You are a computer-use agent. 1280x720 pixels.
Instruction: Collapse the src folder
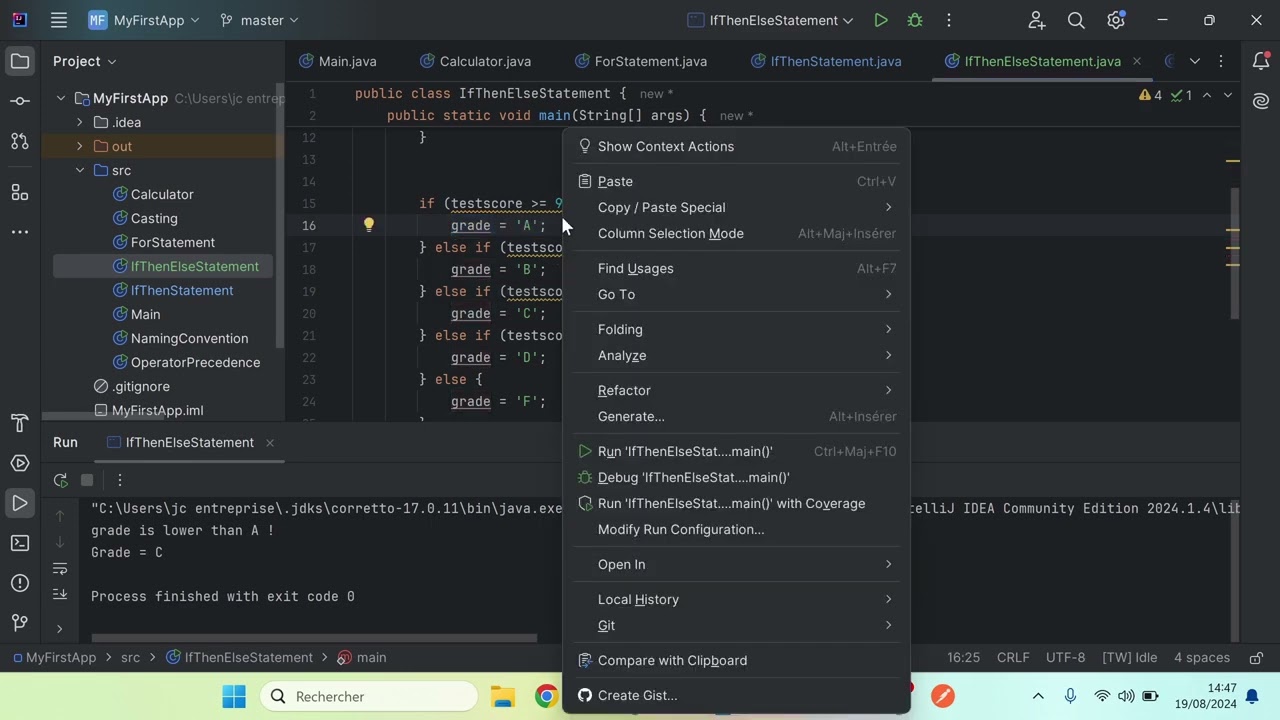[79, 170]
